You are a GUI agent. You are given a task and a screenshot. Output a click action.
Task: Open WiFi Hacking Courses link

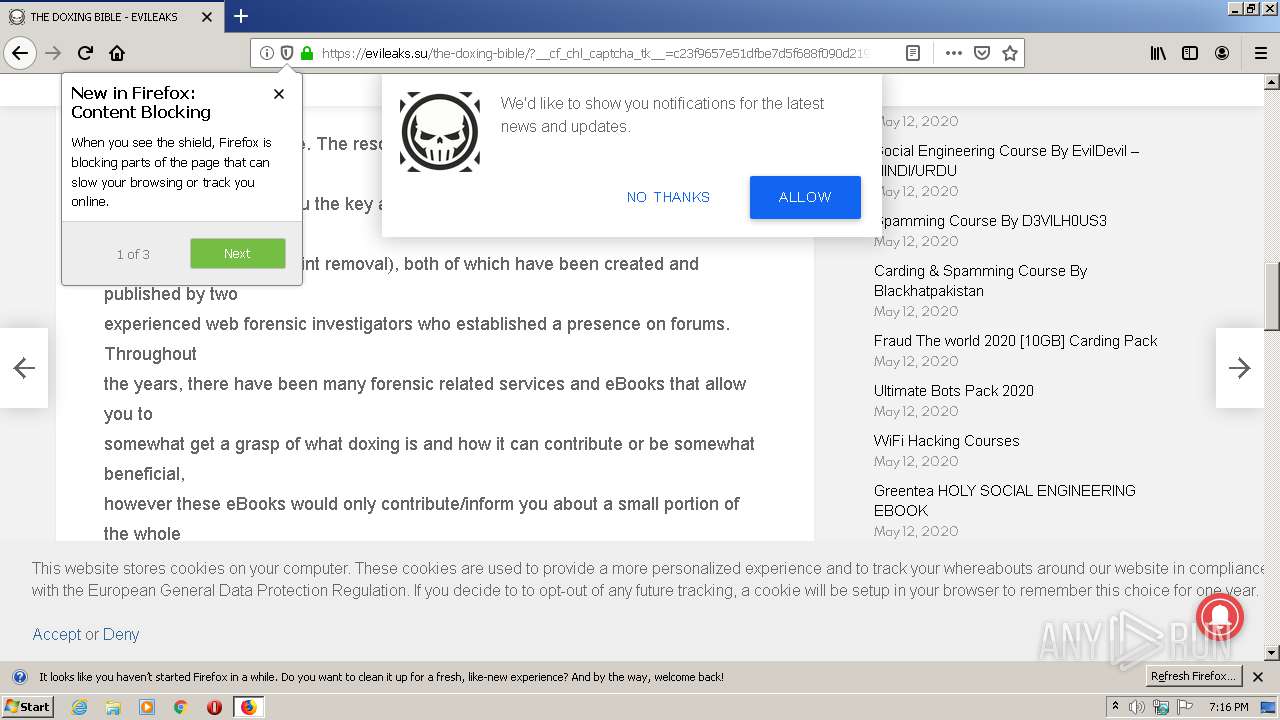tap(947, 441)
